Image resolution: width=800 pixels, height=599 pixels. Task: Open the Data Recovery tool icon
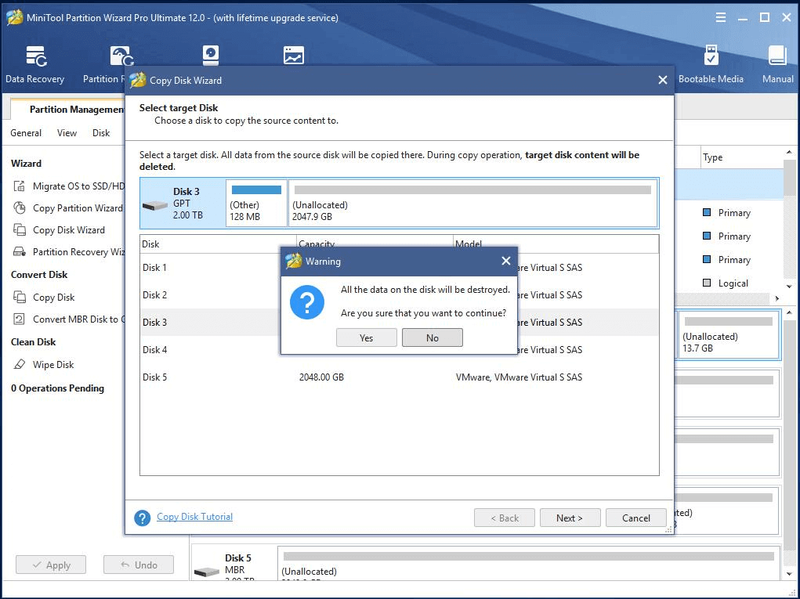coord(36,56)
